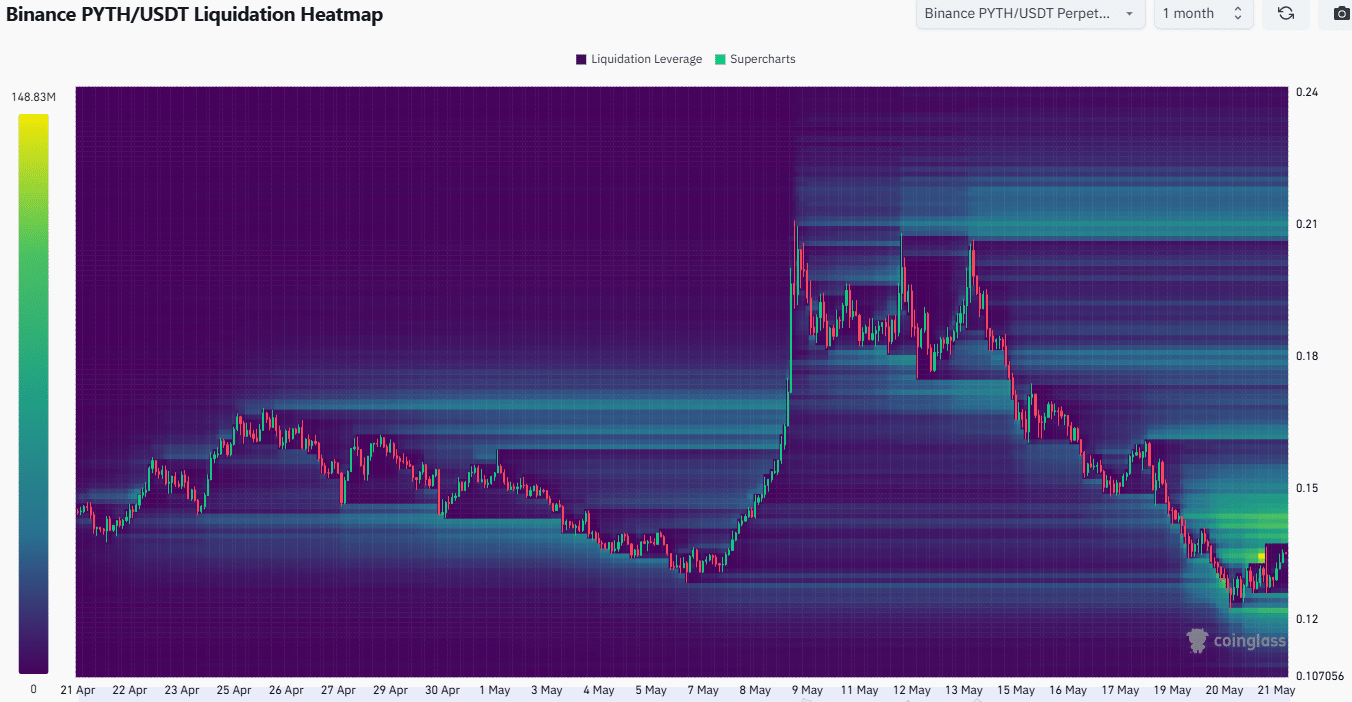Image resolution: width=1352 pixels, height=702 pixels.
Task: Click the bright yellow liquidation cluster near 21 May
Action: click(x=1260, y=556)
